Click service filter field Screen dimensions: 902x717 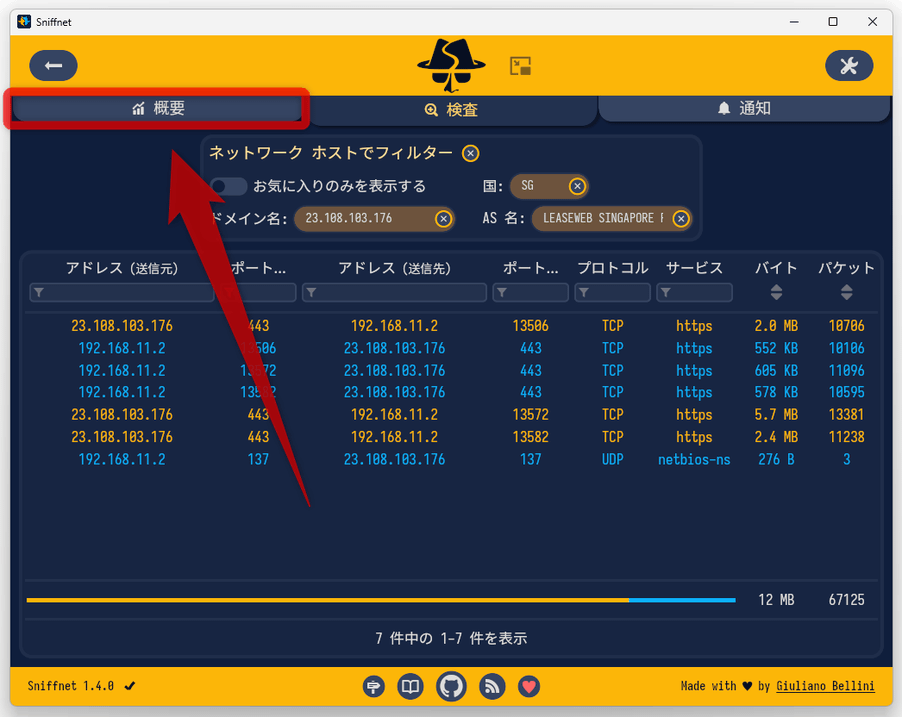[x=694, y=292]
